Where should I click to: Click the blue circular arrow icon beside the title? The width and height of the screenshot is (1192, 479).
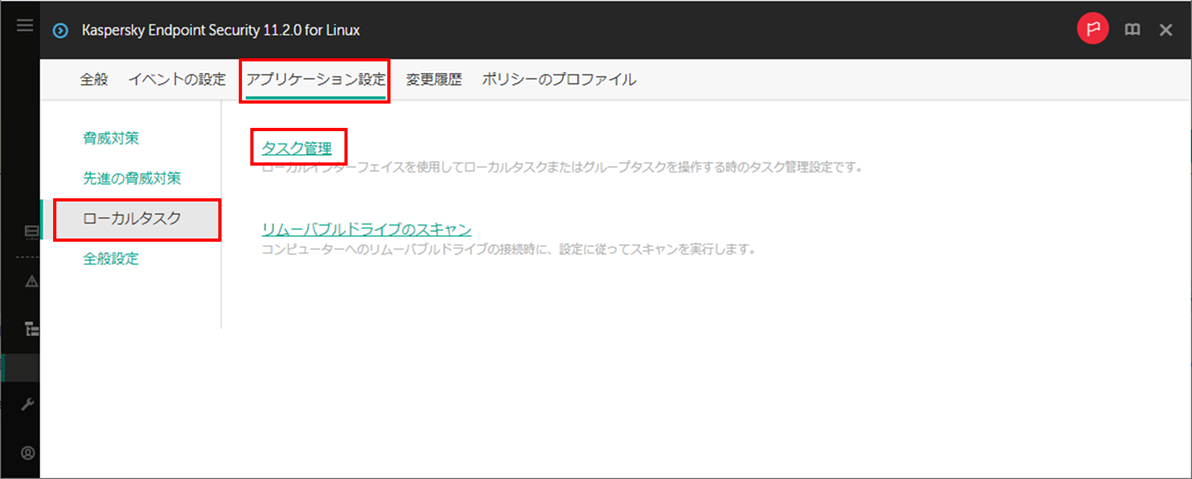[59, 30]
